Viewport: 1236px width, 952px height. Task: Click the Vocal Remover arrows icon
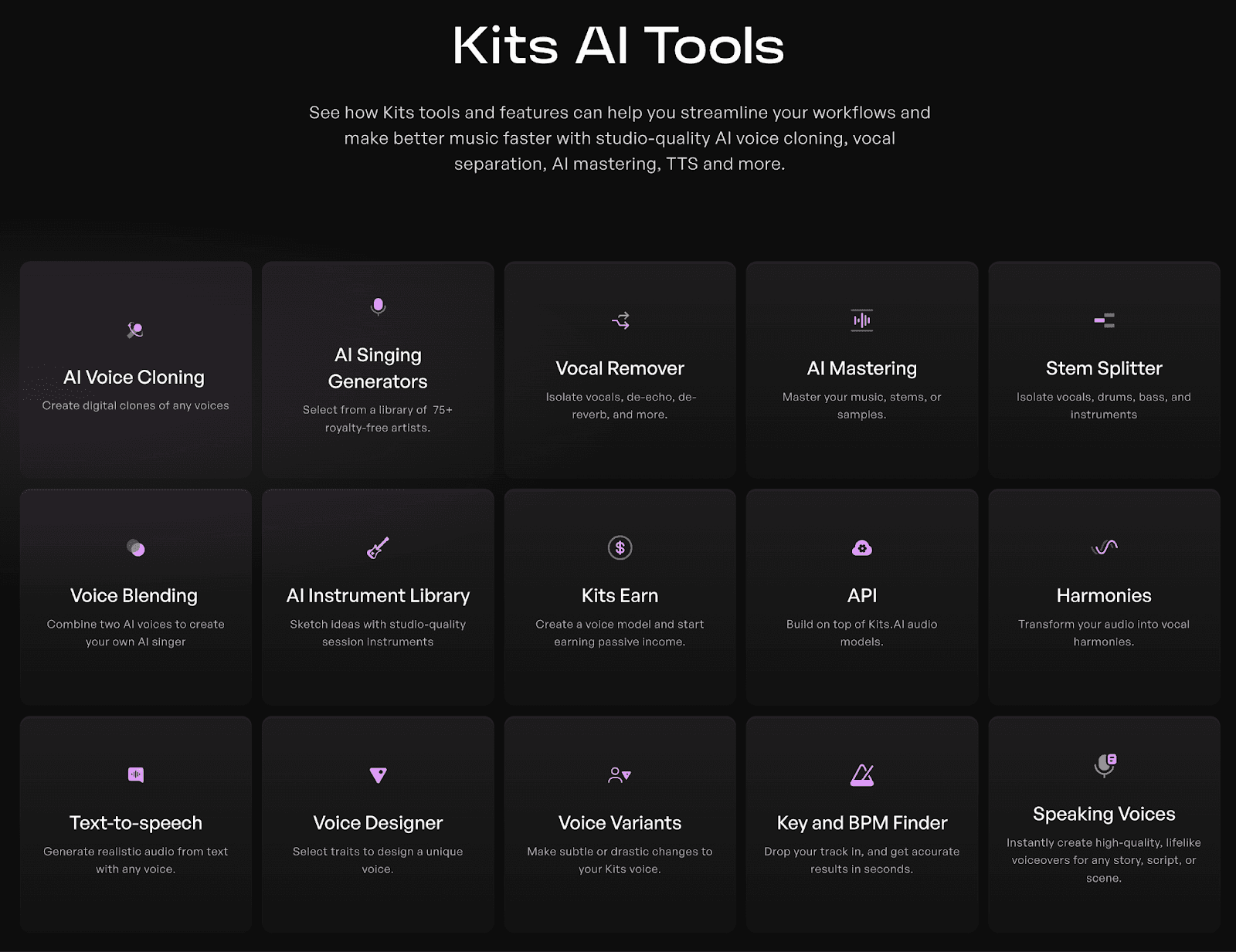click(x=620, y=320)
